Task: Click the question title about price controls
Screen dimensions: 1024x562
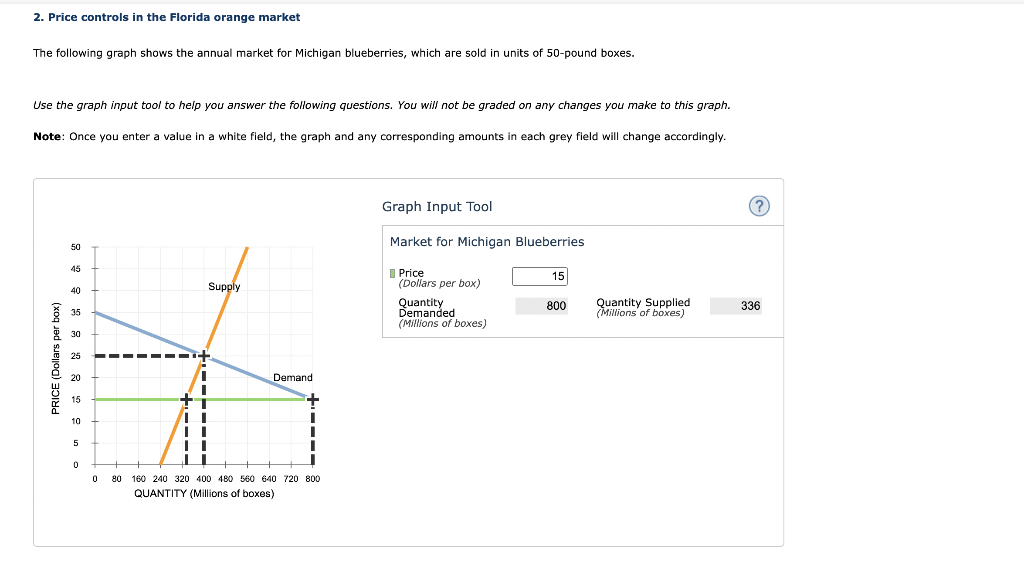Action: click(x=167, y=17)
